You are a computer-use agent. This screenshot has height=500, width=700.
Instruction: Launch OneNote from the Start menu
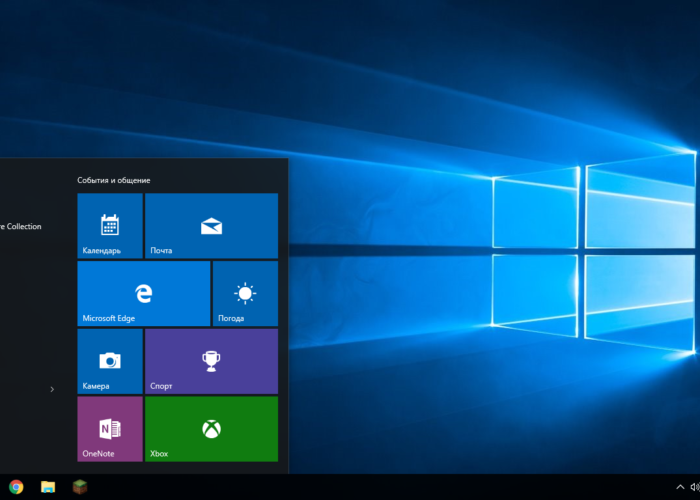coord(110,429)
